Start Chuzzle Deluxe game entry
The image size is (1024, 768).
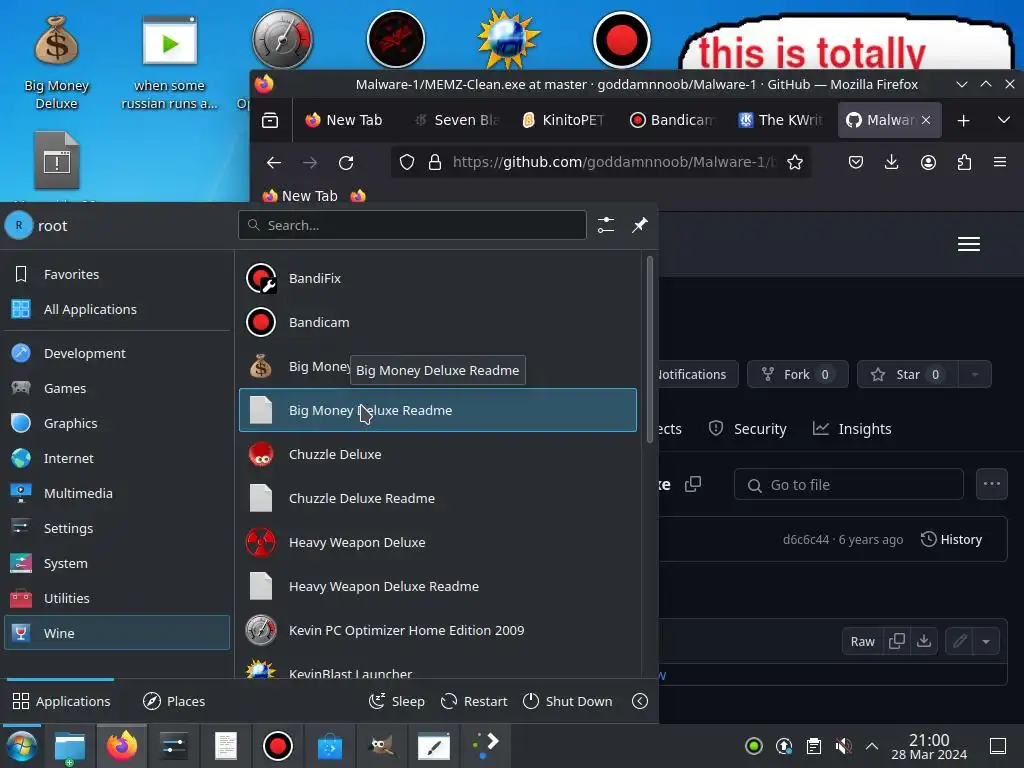point(438,454)
